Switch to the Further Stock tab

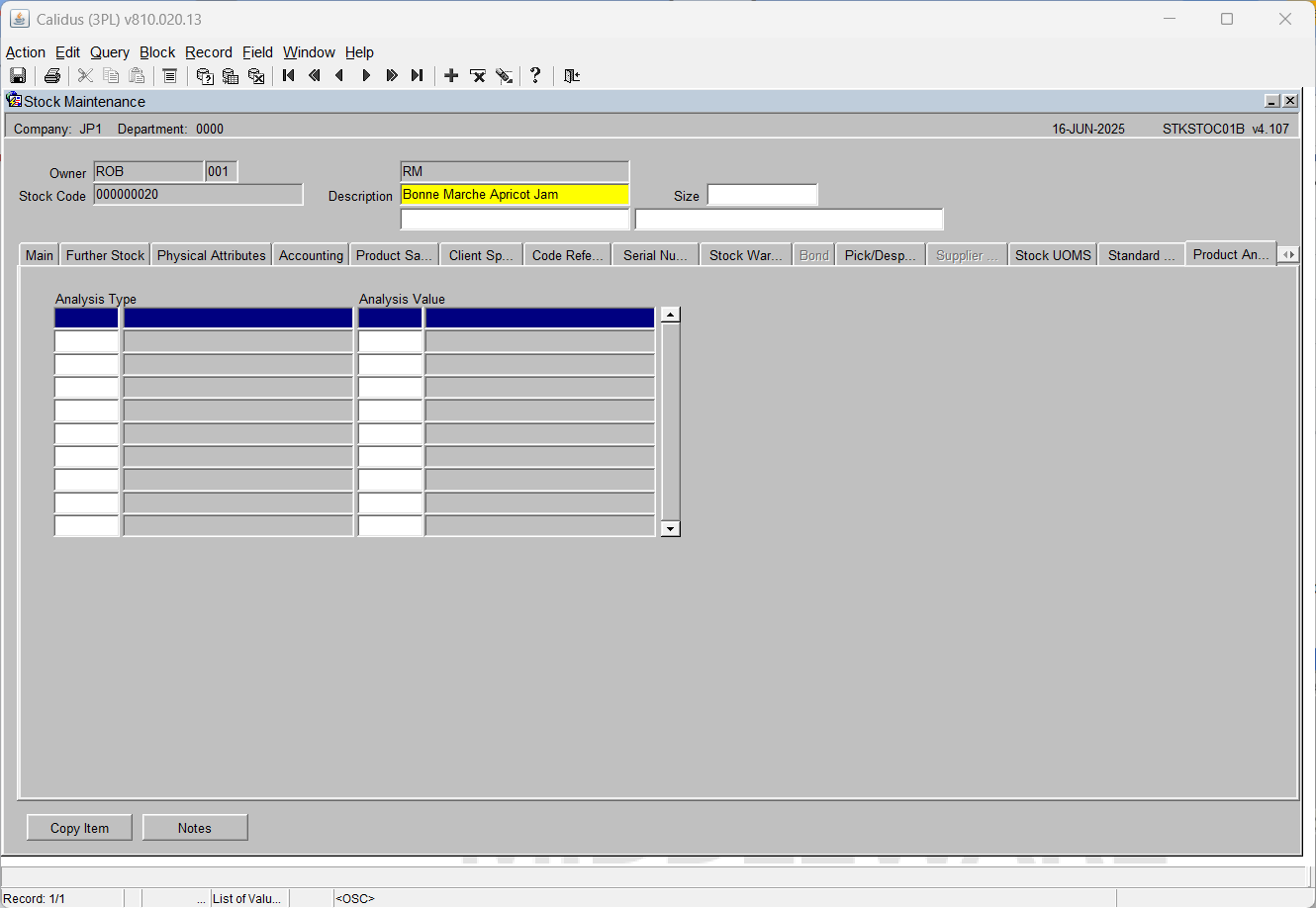(x=105, y=255)
